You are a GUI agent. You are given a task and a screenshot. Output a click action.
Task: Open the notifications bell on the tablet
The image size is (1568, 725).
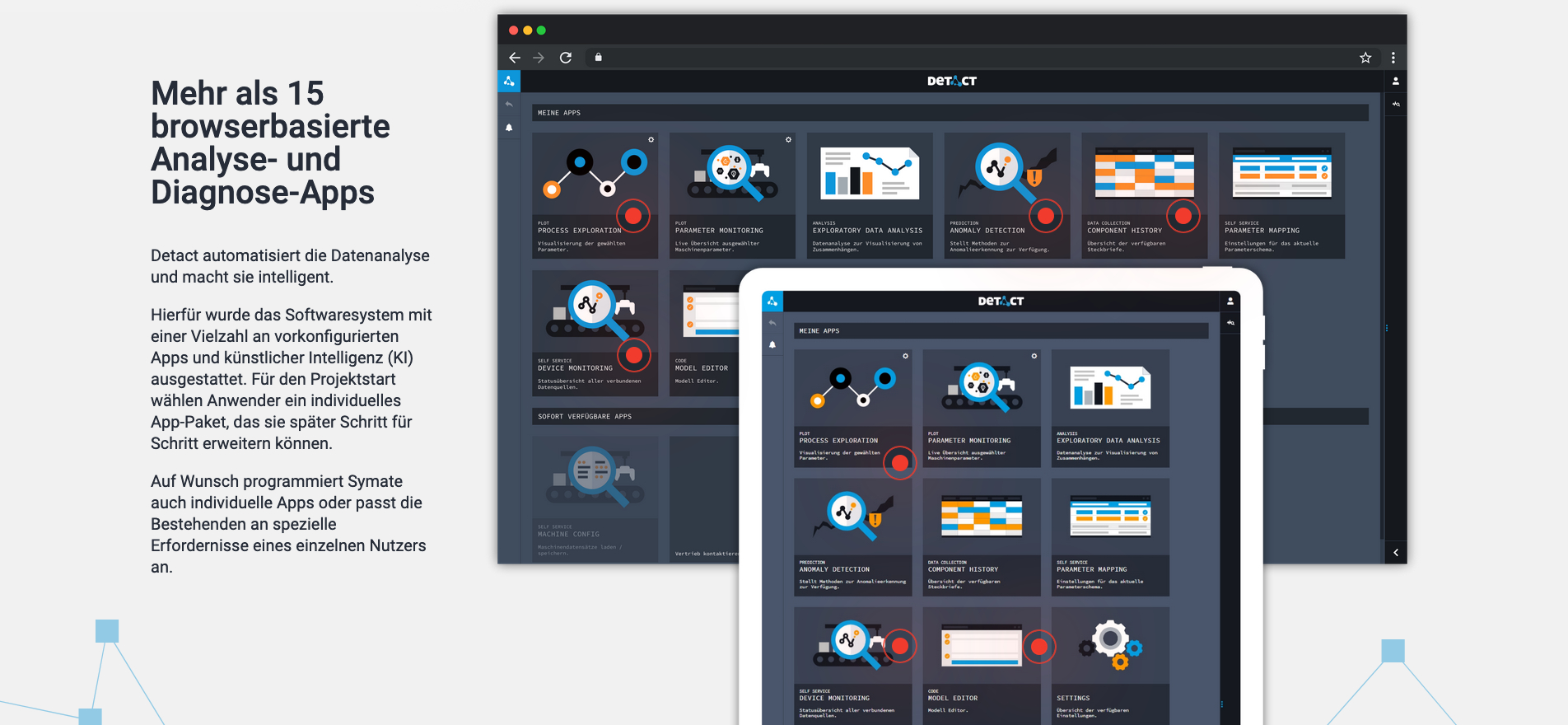(772, 344)
